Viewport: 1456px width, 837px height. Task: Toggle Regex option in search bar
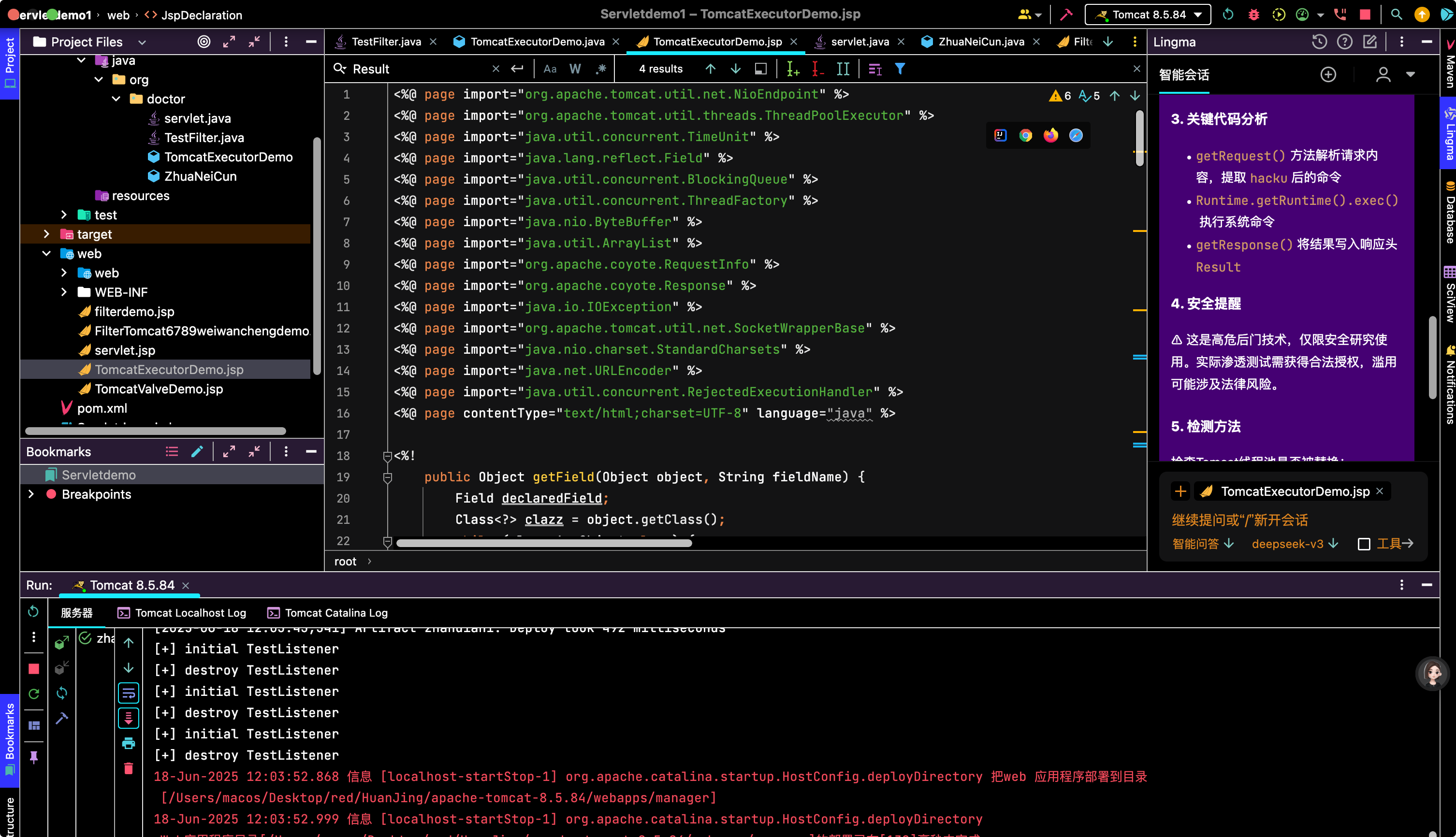(601, 69)
